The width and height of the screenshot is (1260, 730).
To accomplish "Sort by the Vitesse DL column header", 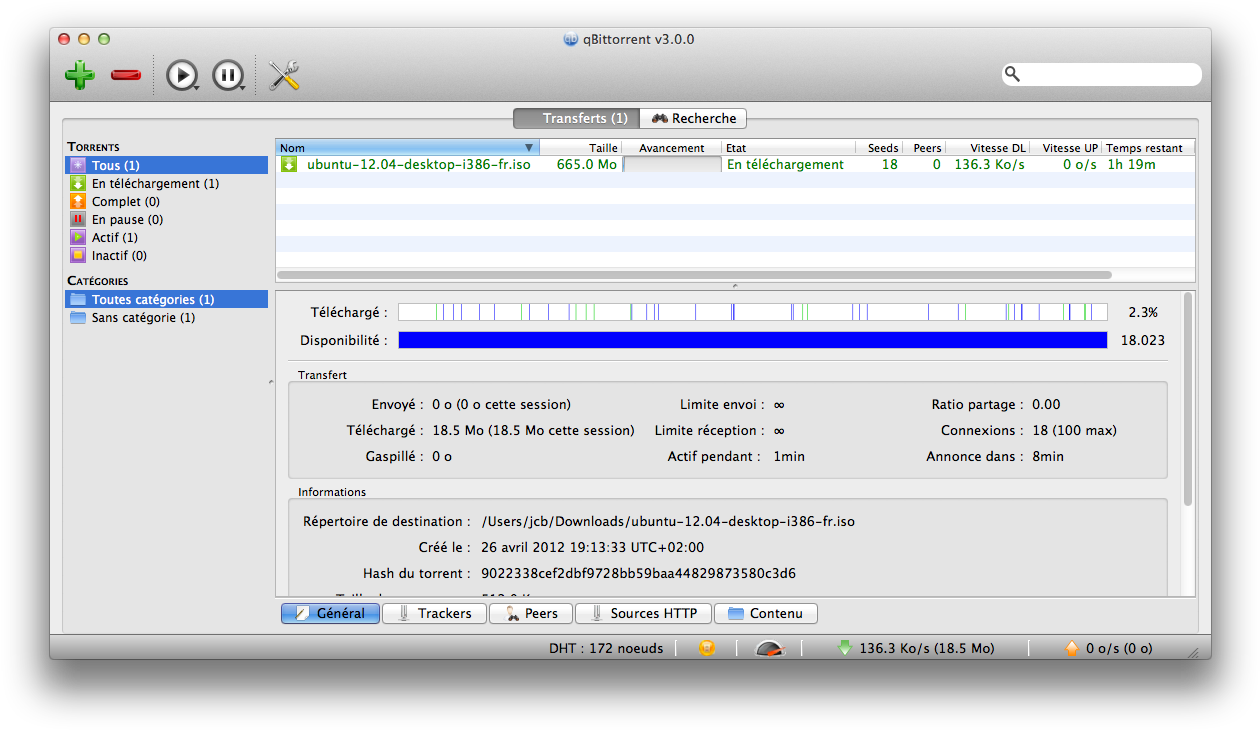I will coord(987,147).
